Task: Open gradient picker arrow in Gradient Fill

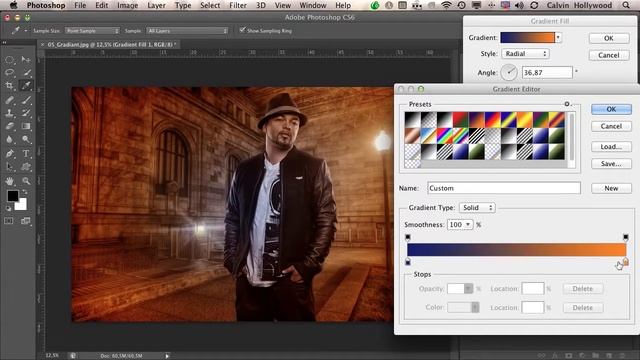Action: pyautogui.click(x=558, y=38)
